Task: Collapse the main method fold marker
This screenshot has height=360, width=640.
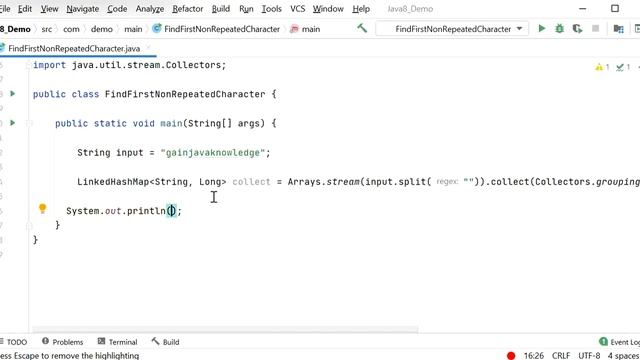Action: (29, 123)
